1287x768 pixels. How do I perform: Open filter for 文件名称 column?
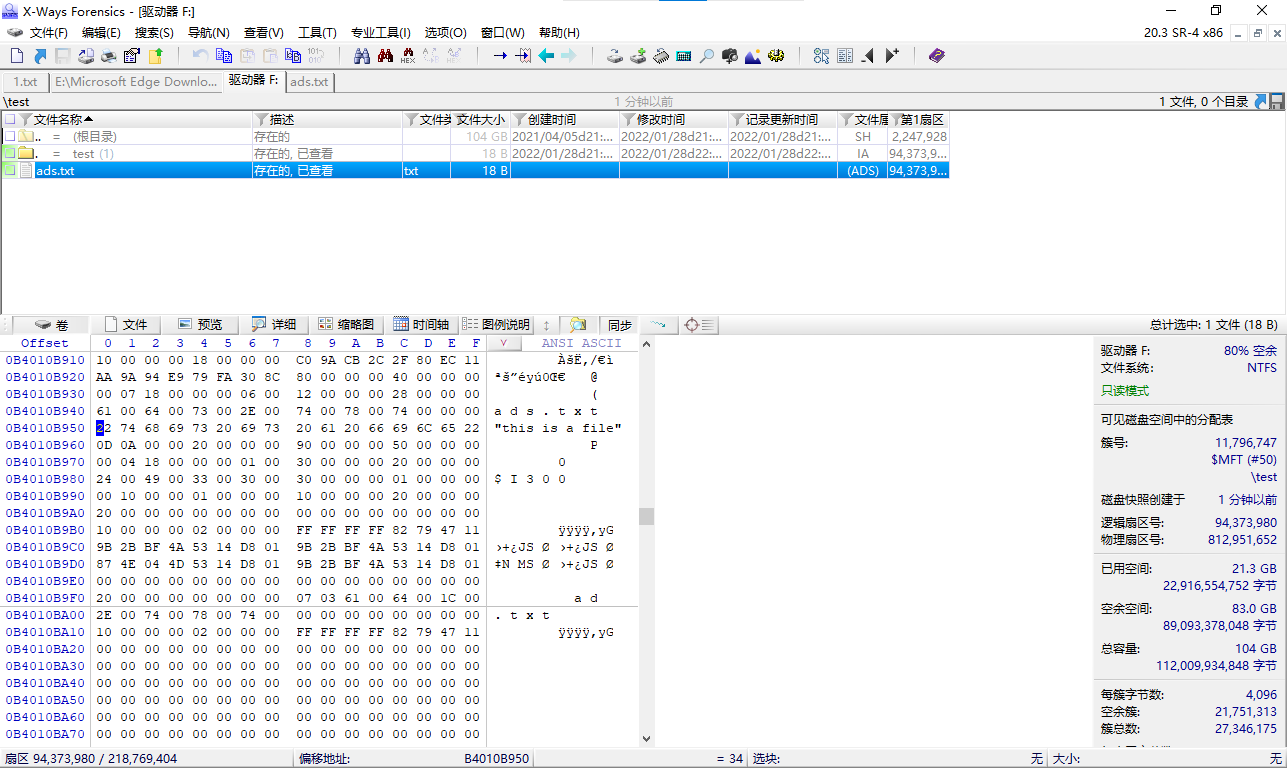click(x=26, y=119)
